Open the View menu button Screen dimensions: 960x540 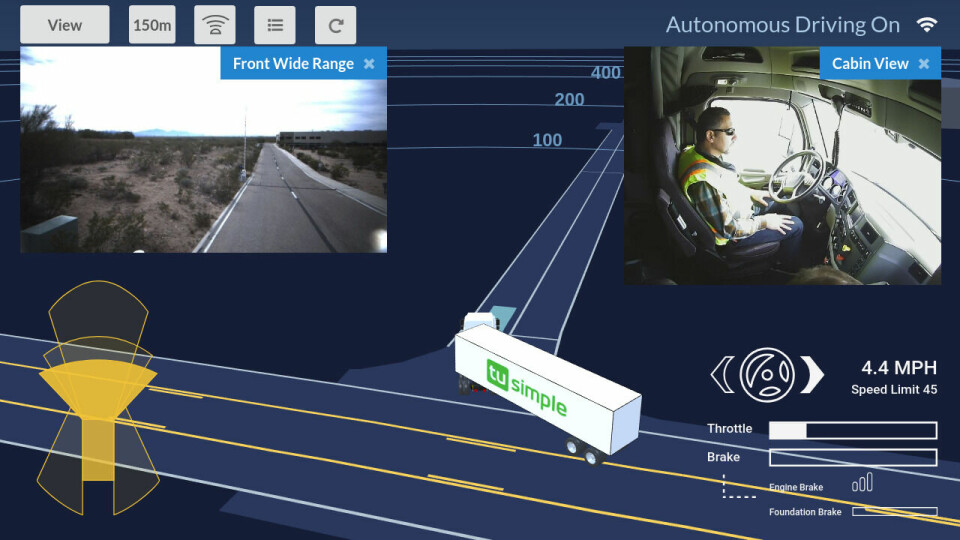65,25
